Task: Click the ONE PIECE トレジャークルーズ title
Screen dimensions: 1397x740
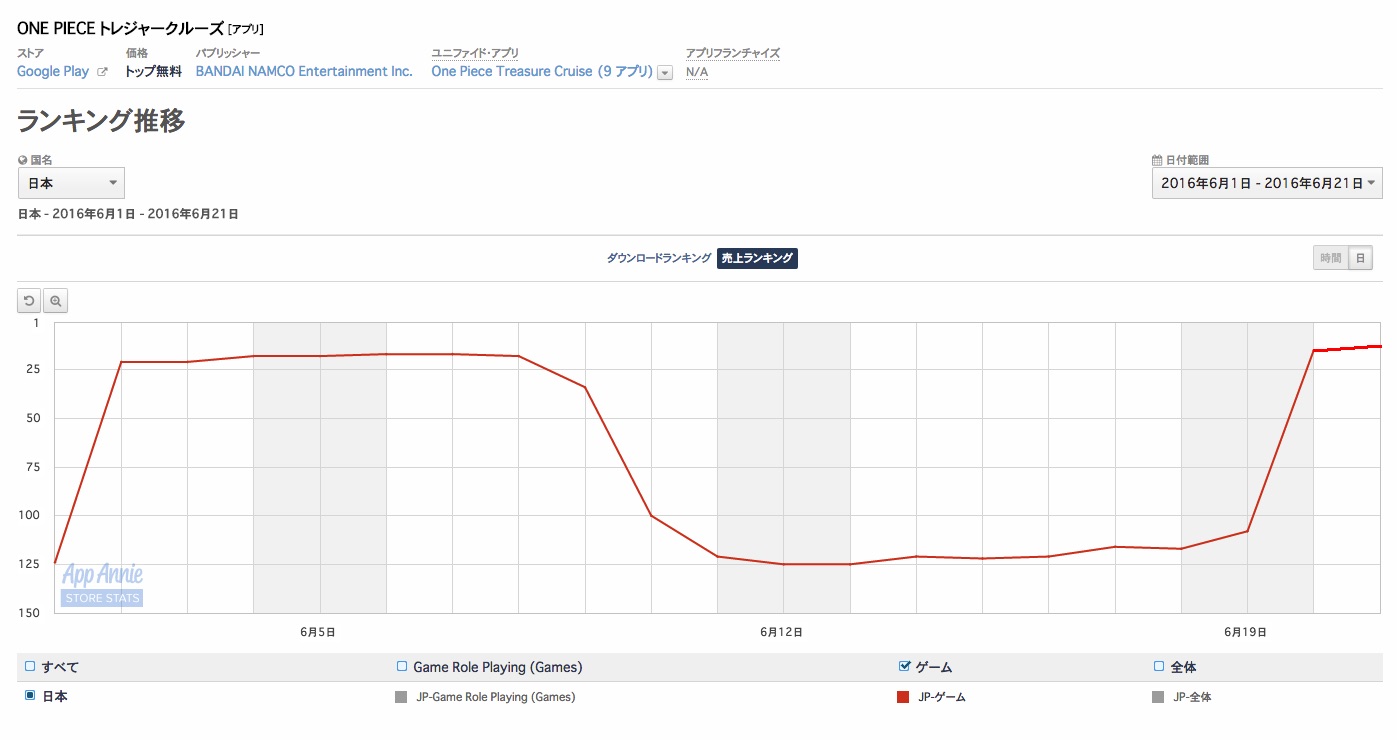Action: click(120, 29)
